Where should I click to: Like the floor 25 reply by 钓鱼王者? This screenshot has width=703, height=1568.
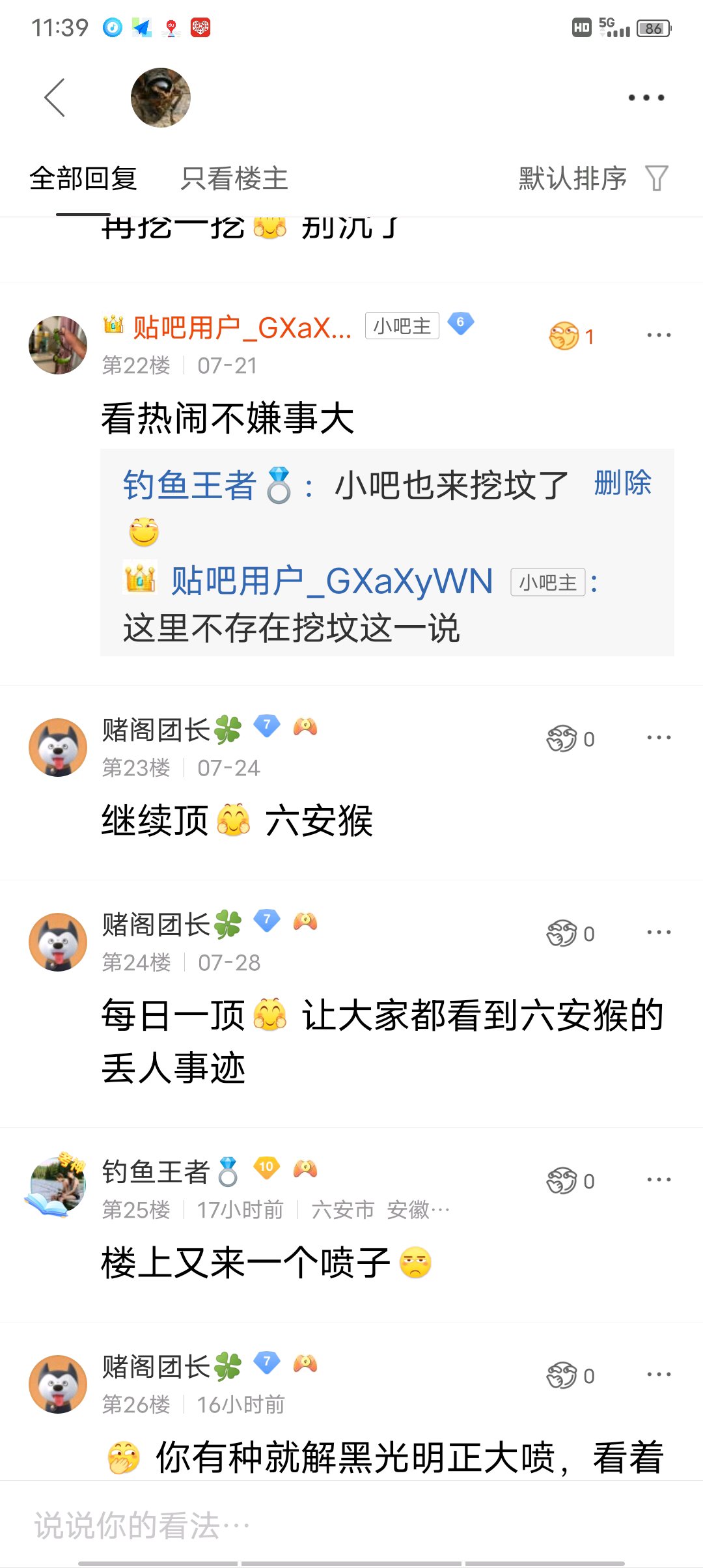[x=570, y=1181]
